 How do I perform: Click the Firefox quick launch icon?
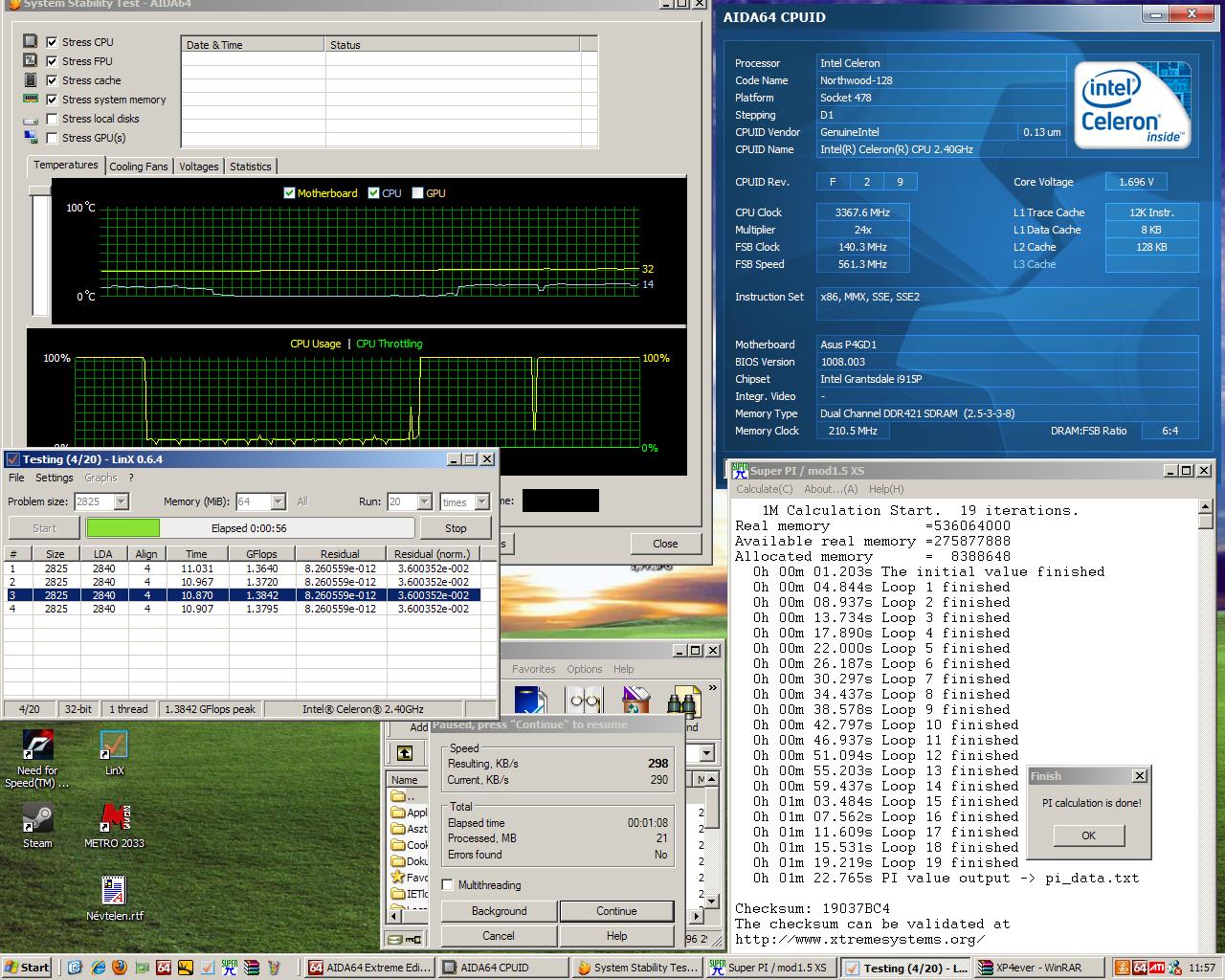(x=119, y=968)
